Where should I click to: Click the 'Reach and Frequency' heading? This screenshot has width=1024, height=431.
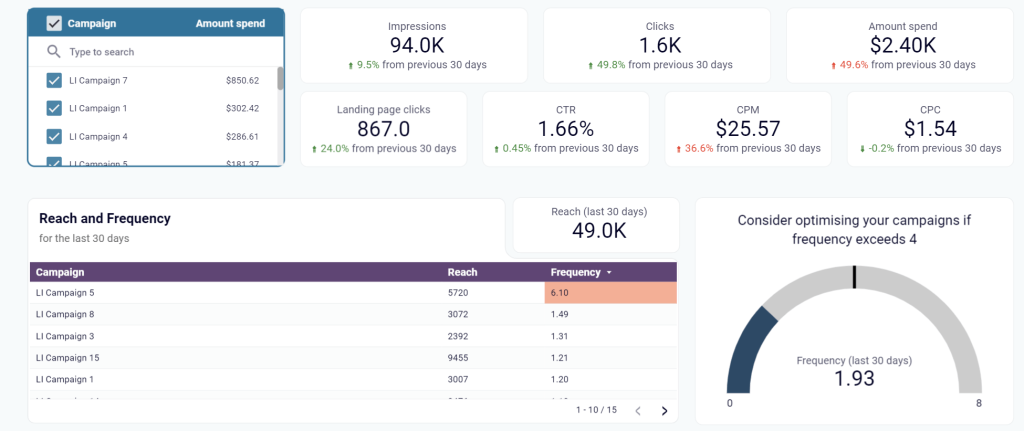click(x=105, y=219)
